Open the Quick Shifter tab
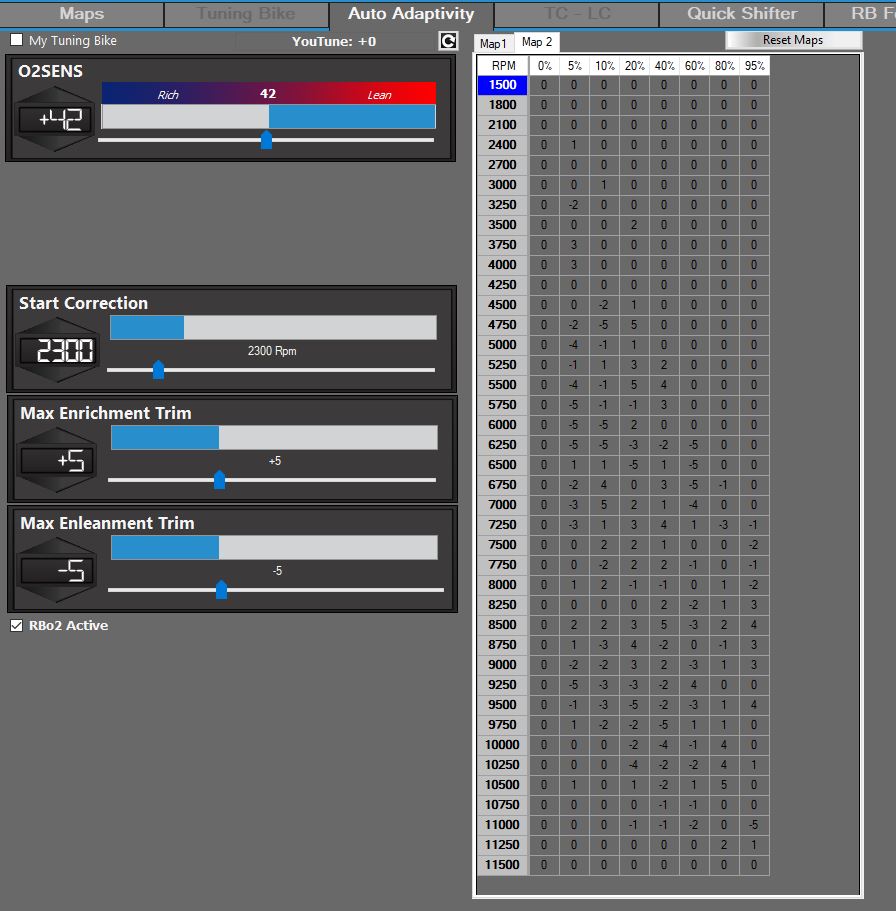Viewport: 896px width, 911px height. (741, 14)
